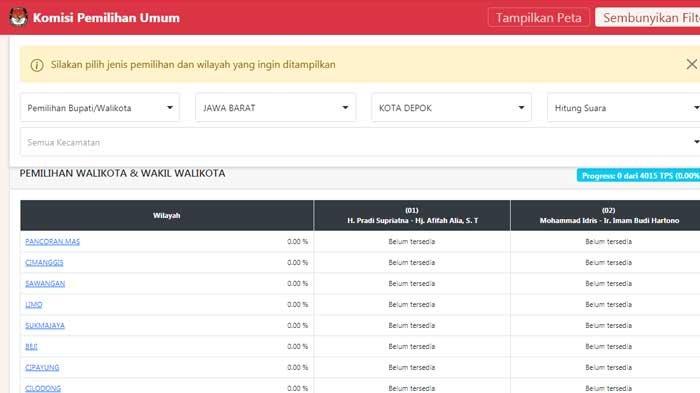Click the info icon in the yellow notice
The height and width of the screenshot is (393, 700).
pyautogui.click(x=37, y=65)
